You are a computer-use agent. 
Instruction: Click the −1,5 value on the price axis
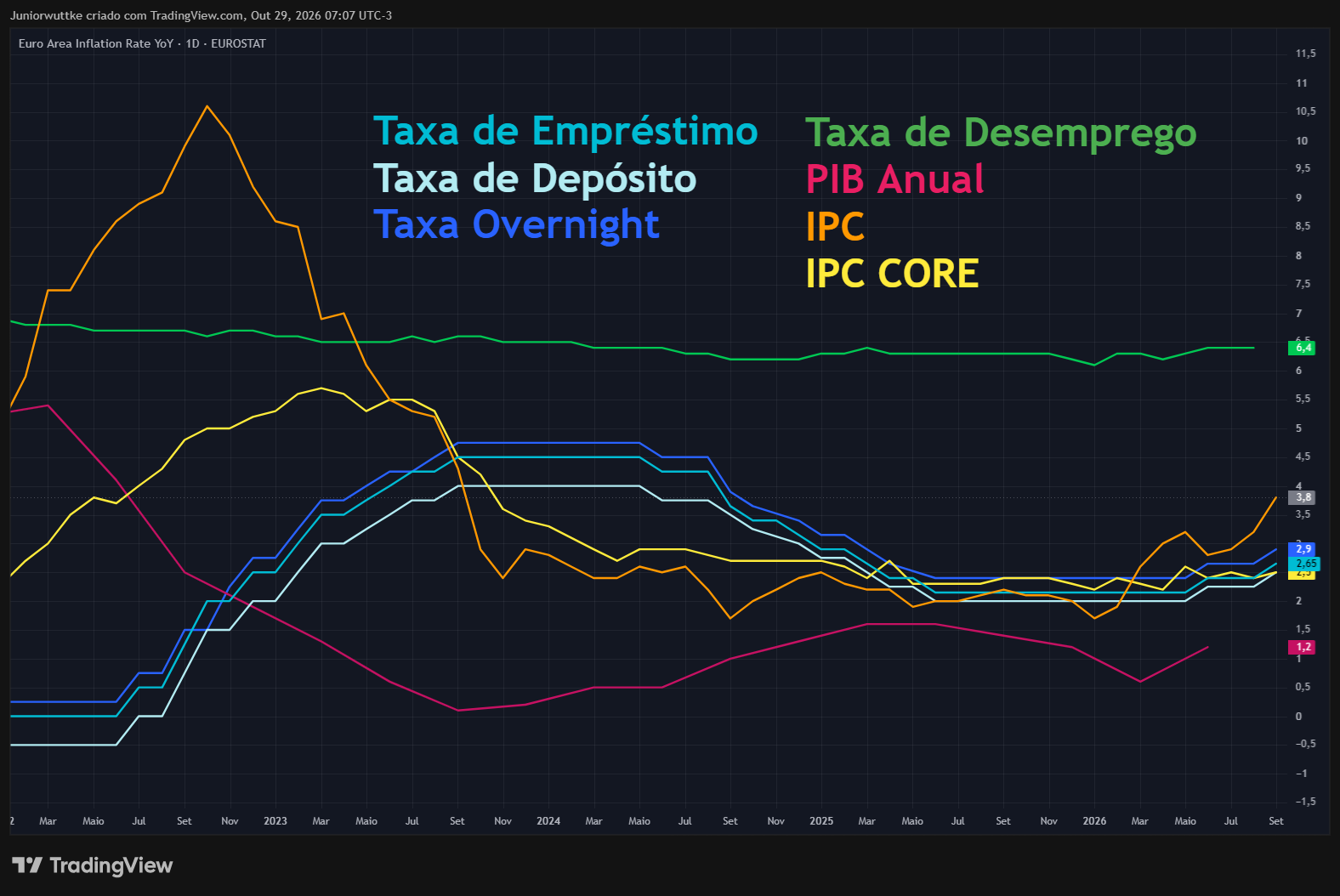pos(1305,802)
